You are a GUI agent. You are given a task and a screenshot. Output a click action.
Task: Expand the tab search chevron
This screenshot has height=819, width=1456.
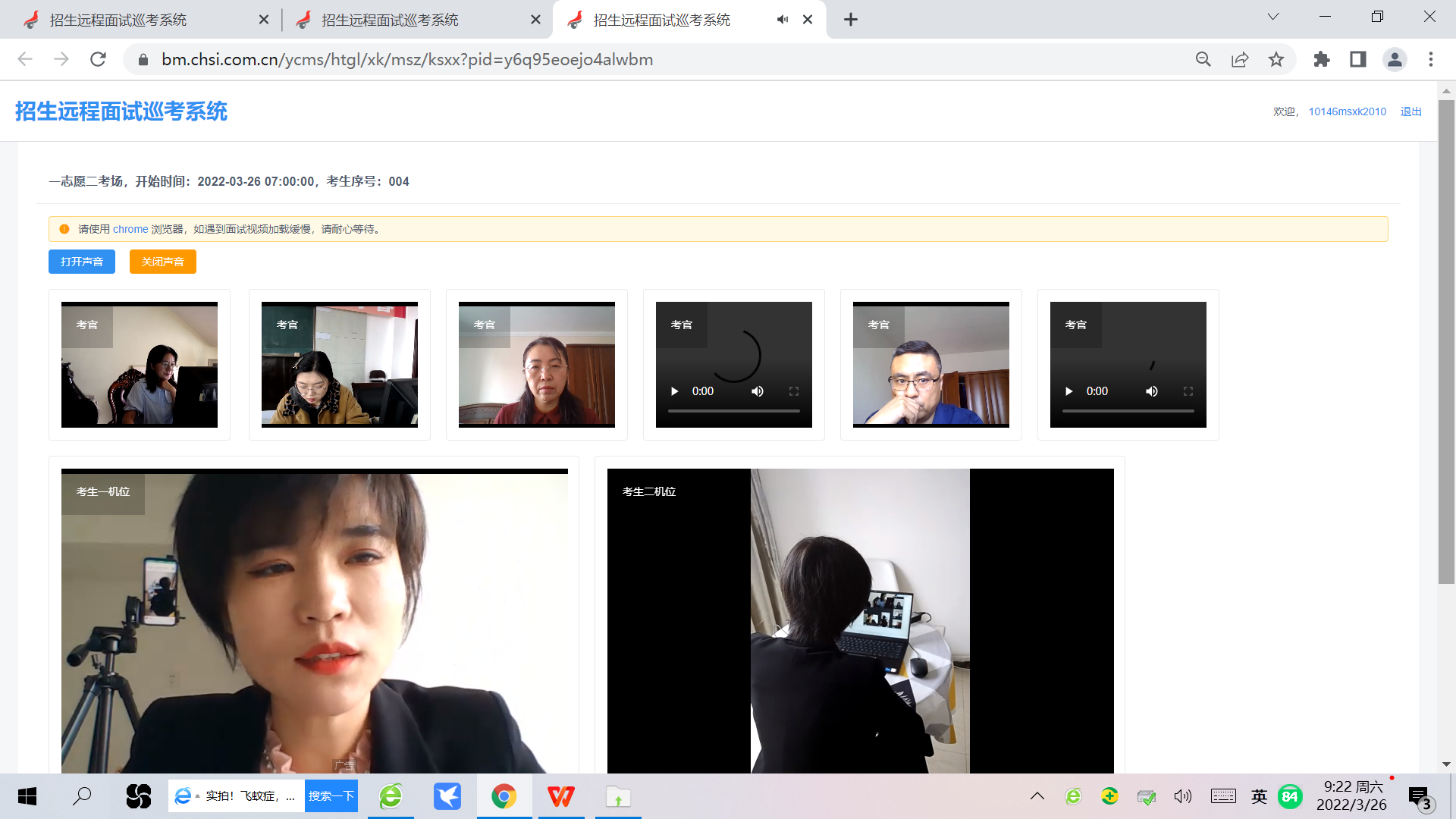(1273, 17)
